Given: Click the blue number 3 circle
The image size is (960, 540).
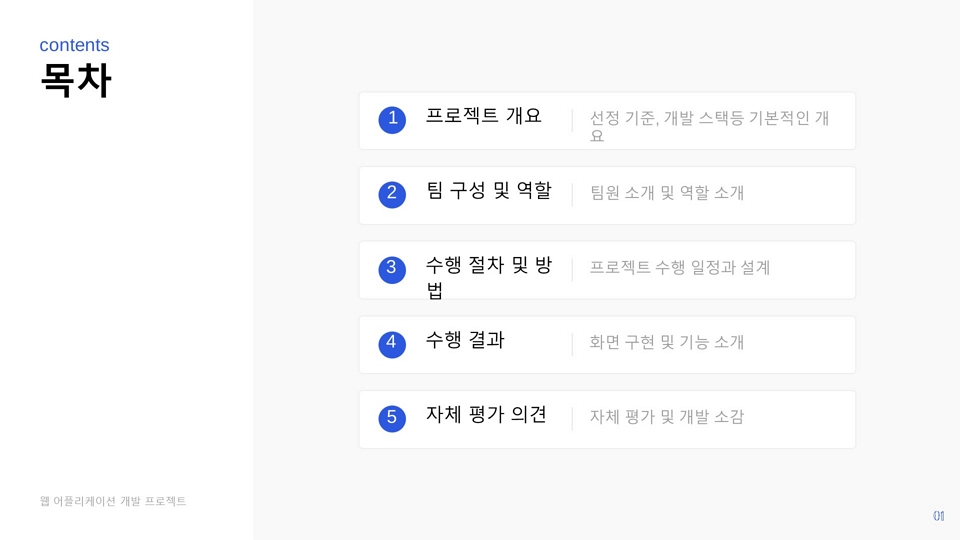Looking at the screenshot, I should 392,269.
